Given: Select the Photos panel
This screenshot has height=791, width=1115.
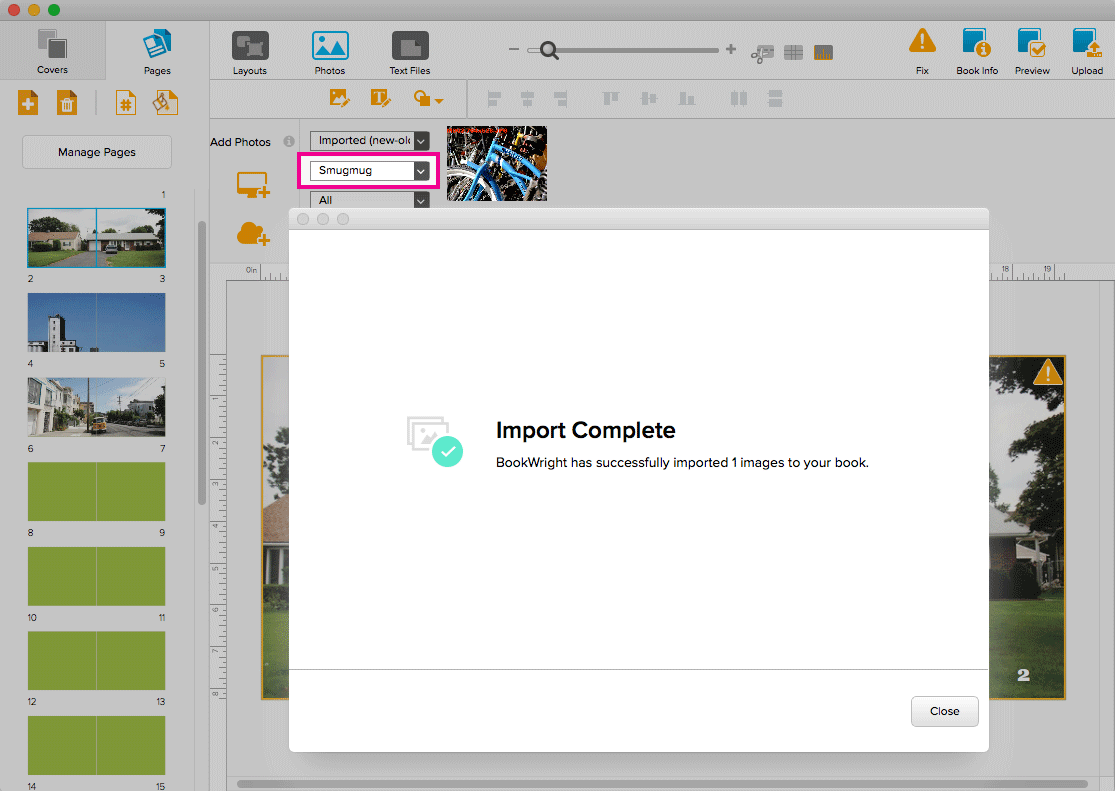Looking at the screenshot, I should pyautogui.click(x=330, y=53).
